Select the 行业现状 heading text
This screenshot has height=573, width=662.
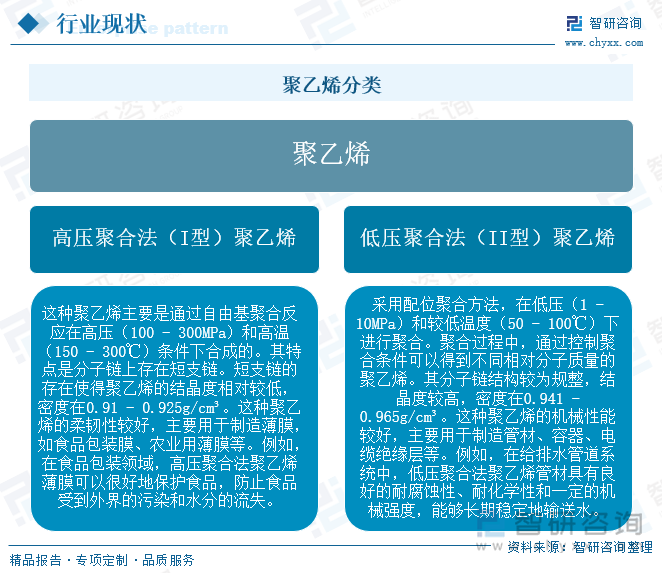[x=102, y=24]
